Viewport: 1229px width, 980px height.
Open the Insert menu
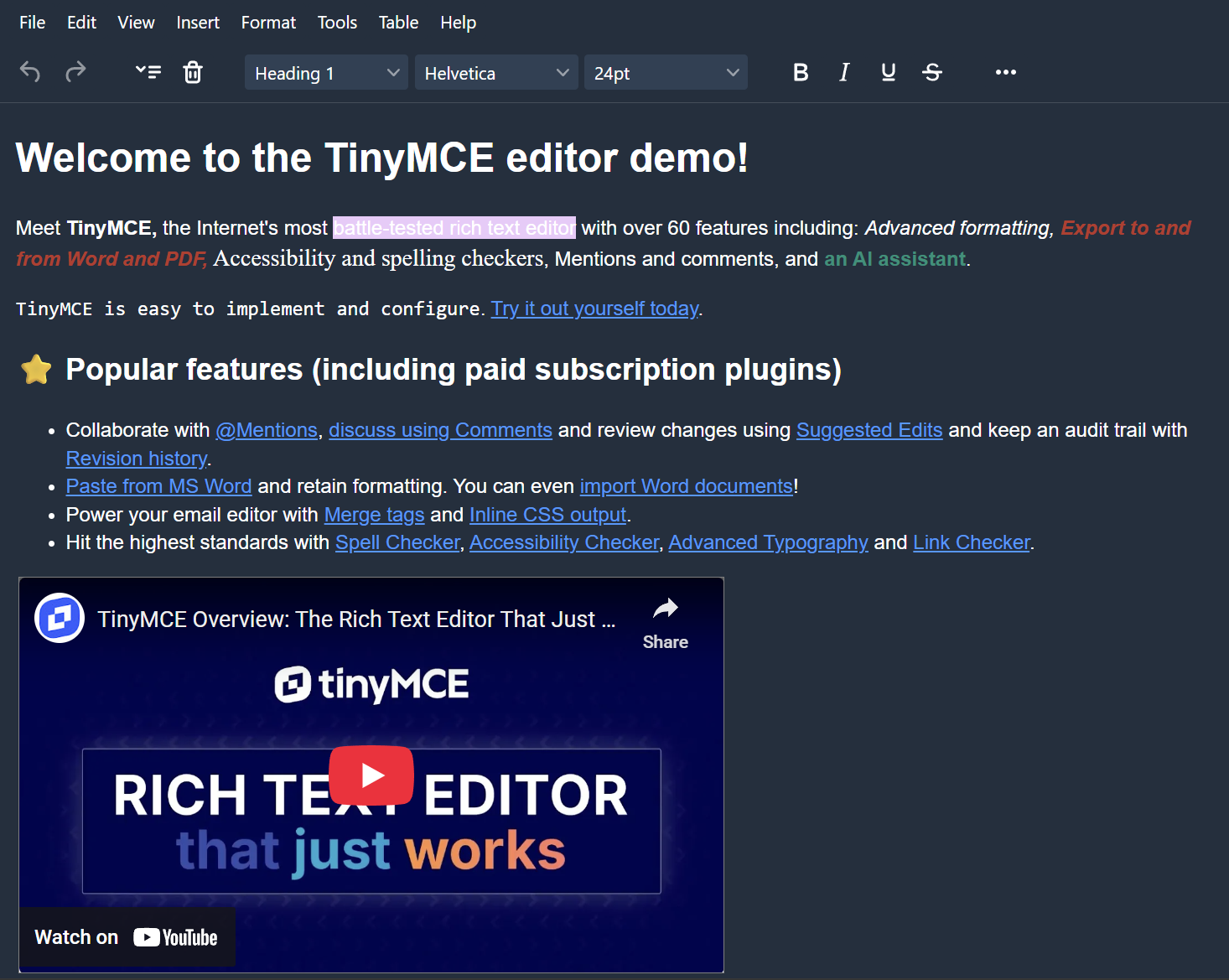tap(198, 23)
